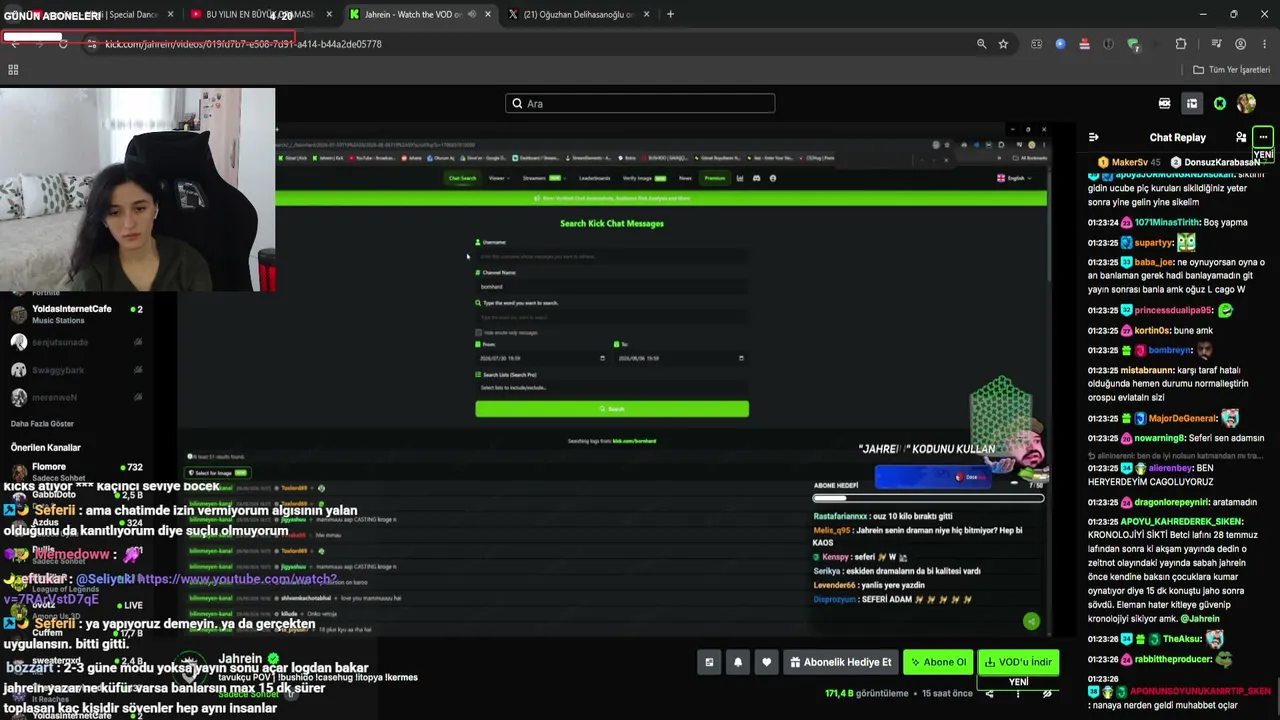
Task: Click the Jahrein streamer name below video
Action: click(239, 658)
